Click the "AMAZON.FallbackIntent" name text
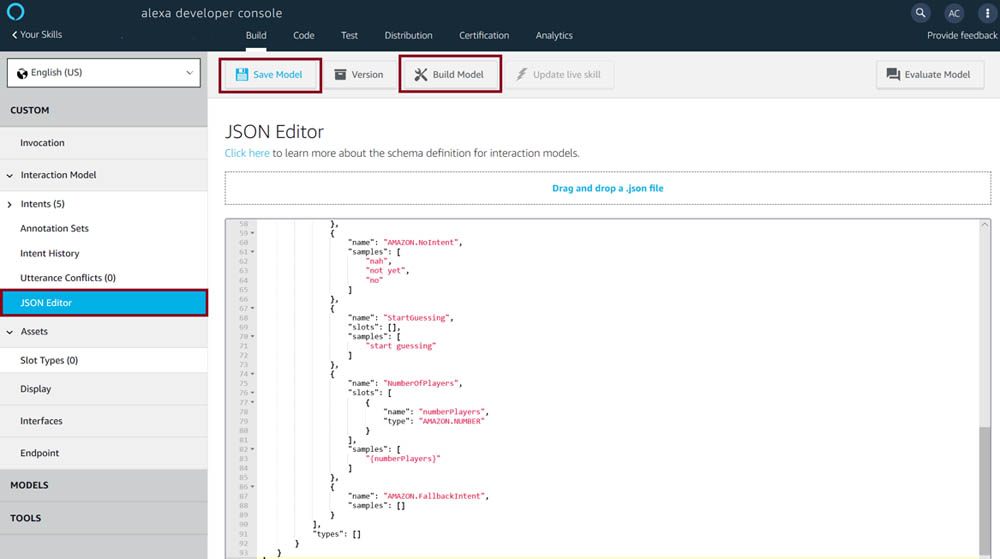1000x559 pixels. coord(434,497)
